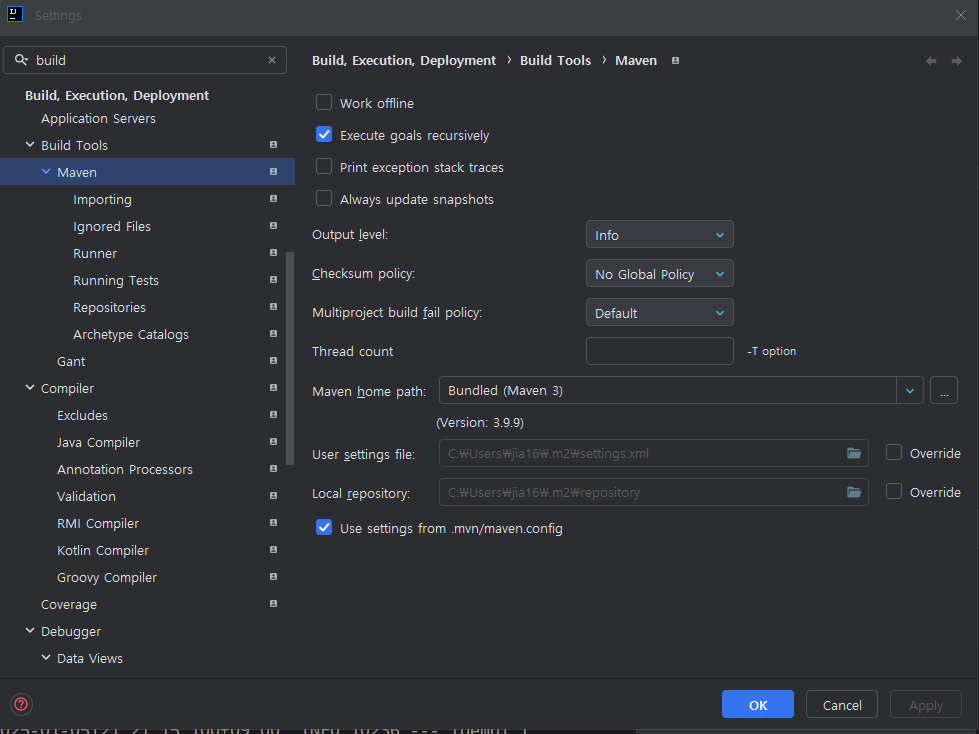The image size is (979, 734).
Task: Collapse the Data Views tree node
Action: pos(46,658)
